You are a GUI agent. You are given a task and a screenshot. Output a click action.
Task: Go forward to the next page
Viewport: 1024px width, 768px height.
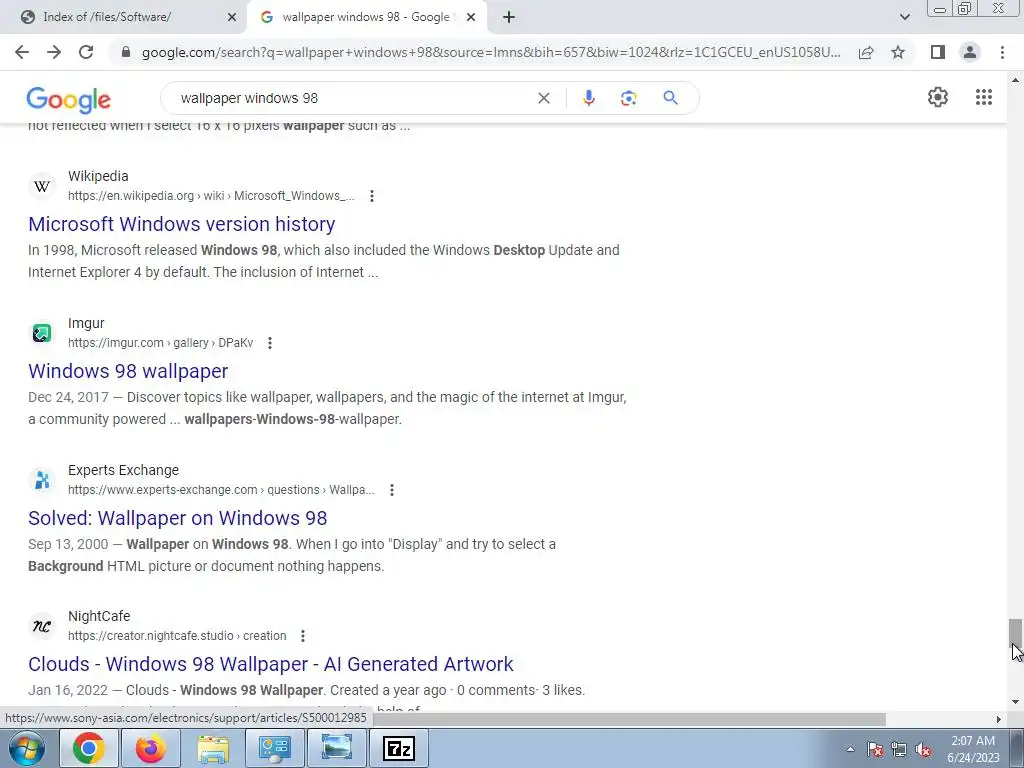click(x=54, y=52)
